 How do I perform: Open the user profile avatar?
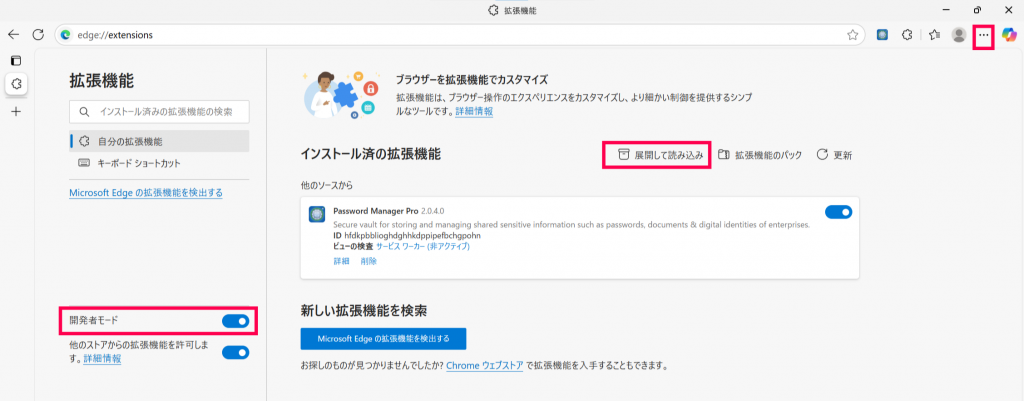coord(959,35)
